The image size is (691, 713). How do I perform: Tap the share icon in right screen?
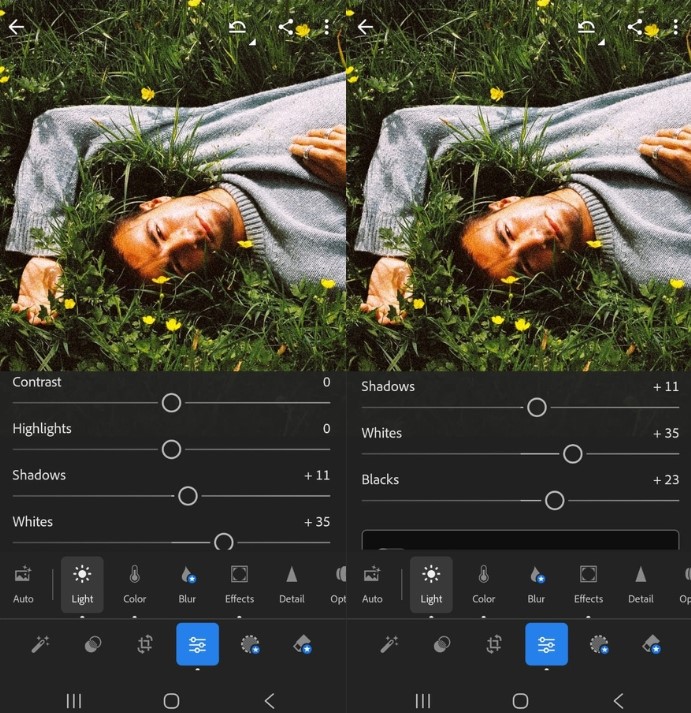coord(635,27)
